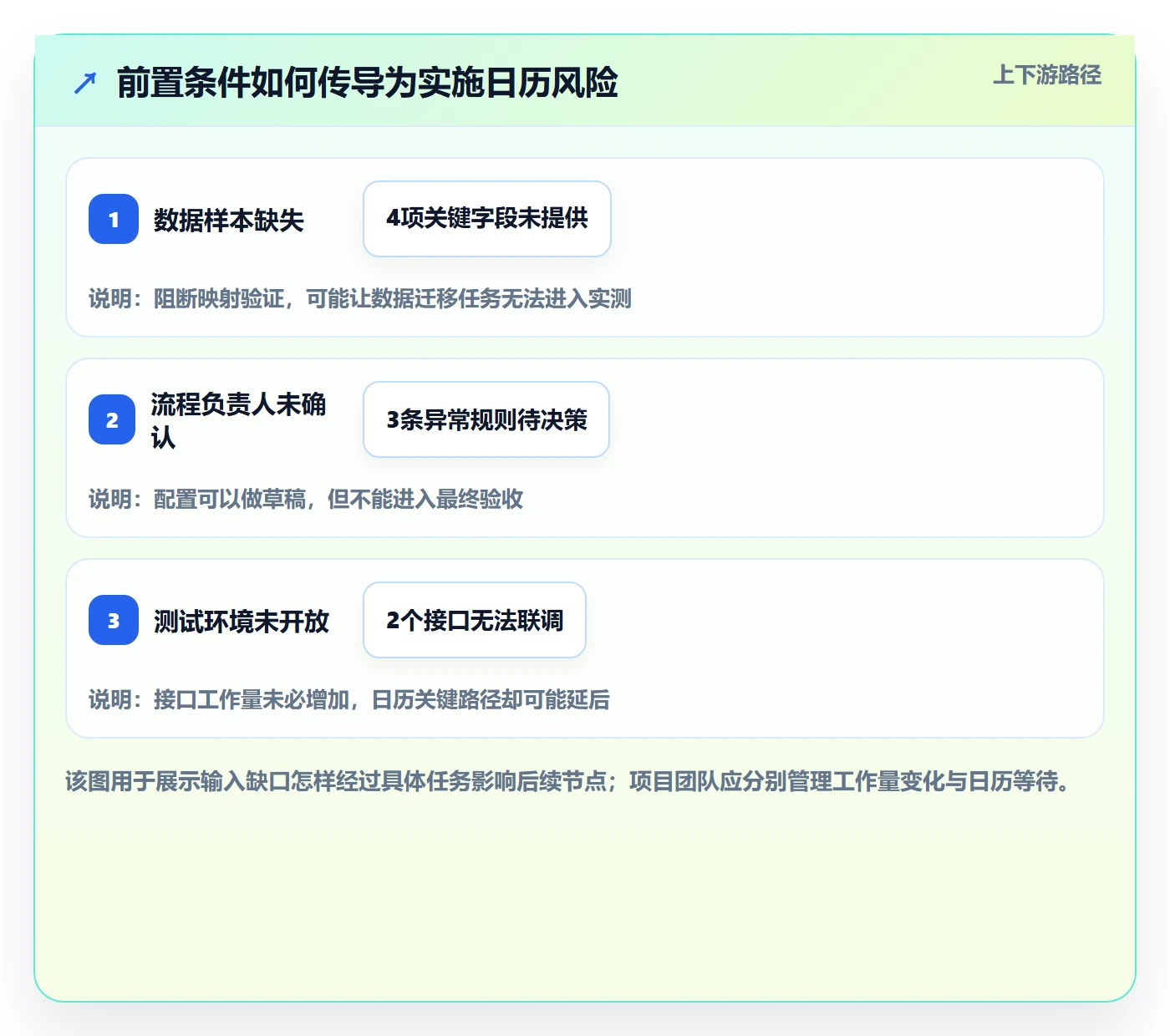
Task: Click the footer caption starting 该图用于展示输入缺口
Action: pyautogui.click(x=568, y=781)
